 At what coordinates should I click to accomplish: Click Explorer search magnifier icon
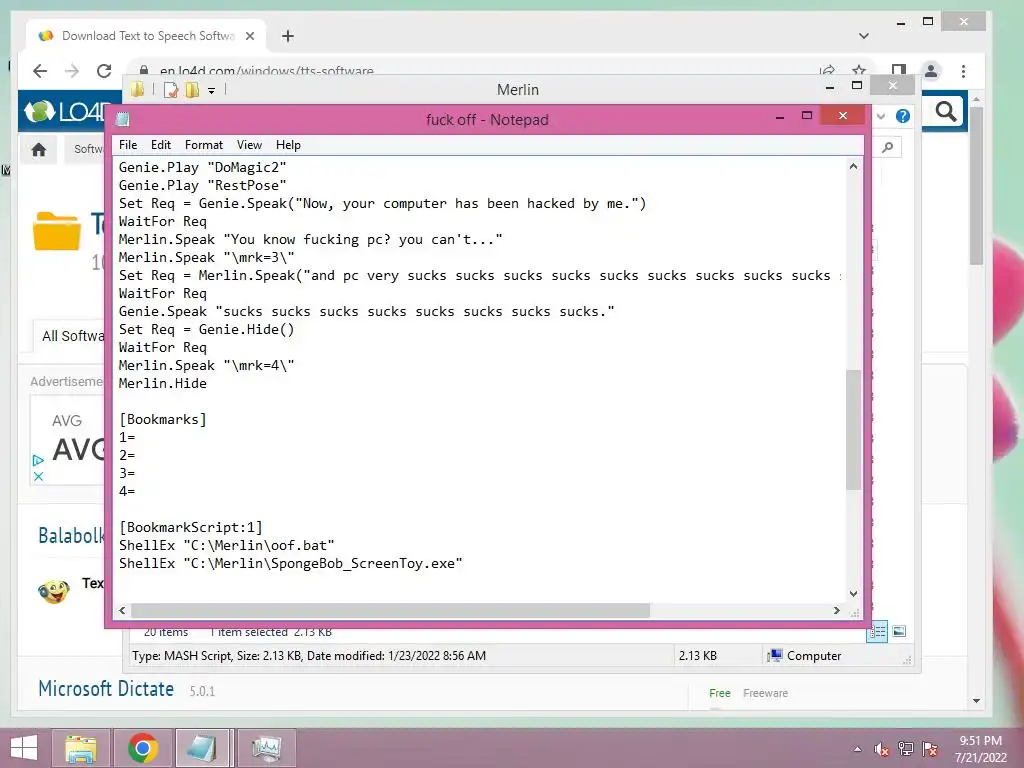pyautogui.click(x=888, y=148)
